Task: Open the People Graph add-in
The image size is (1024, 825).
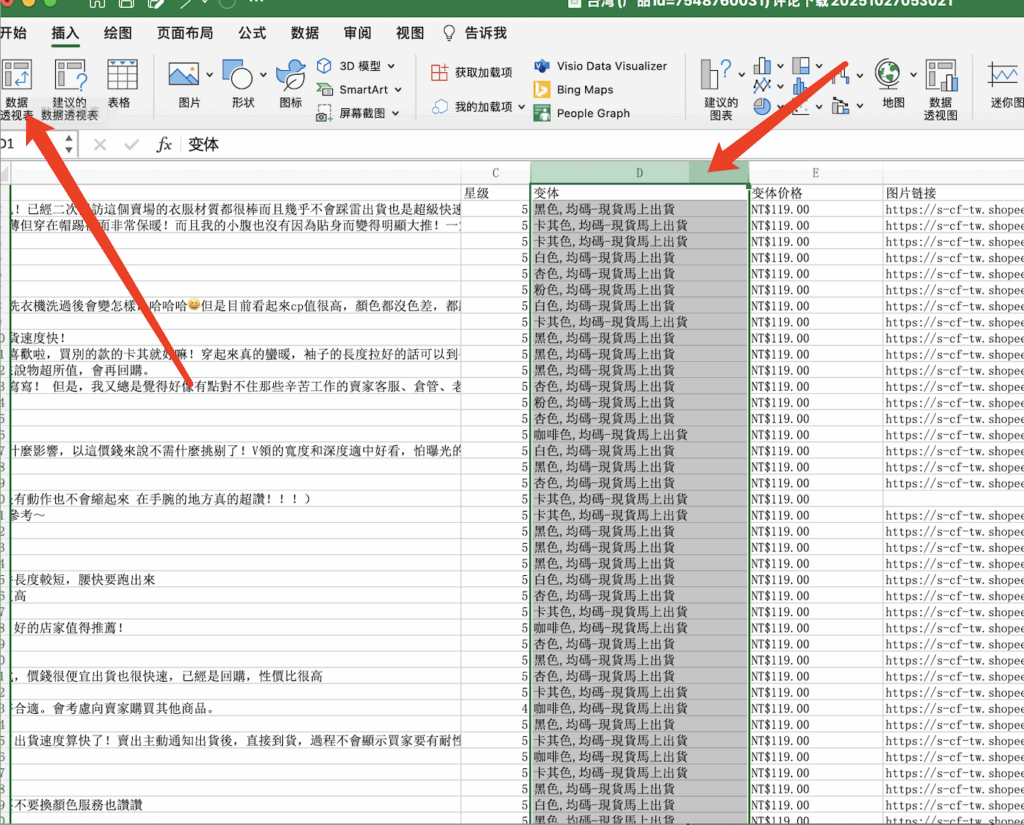Action: click(x=592, y=113)
